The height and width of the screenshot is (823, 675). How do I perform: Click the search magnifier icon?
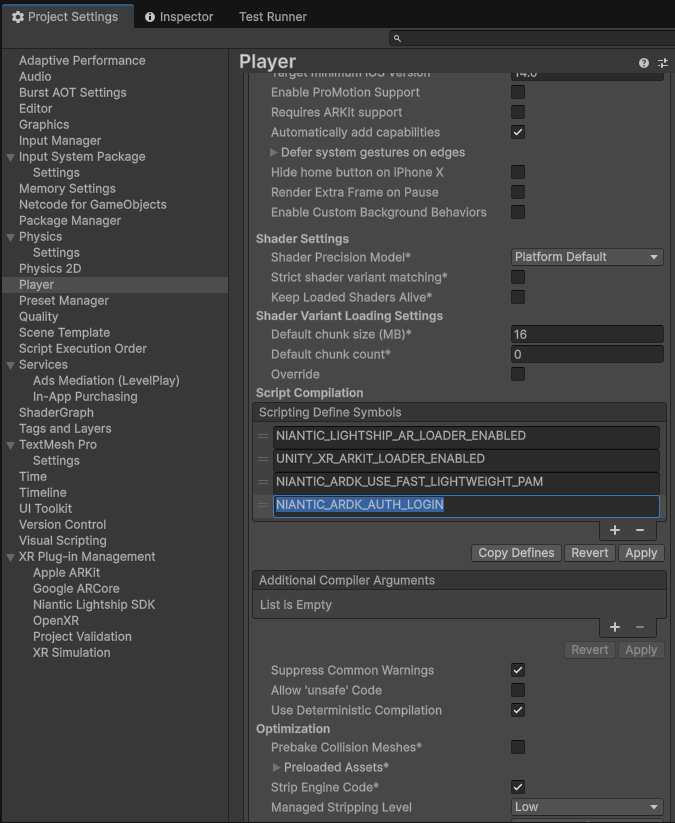coord(397,38)
